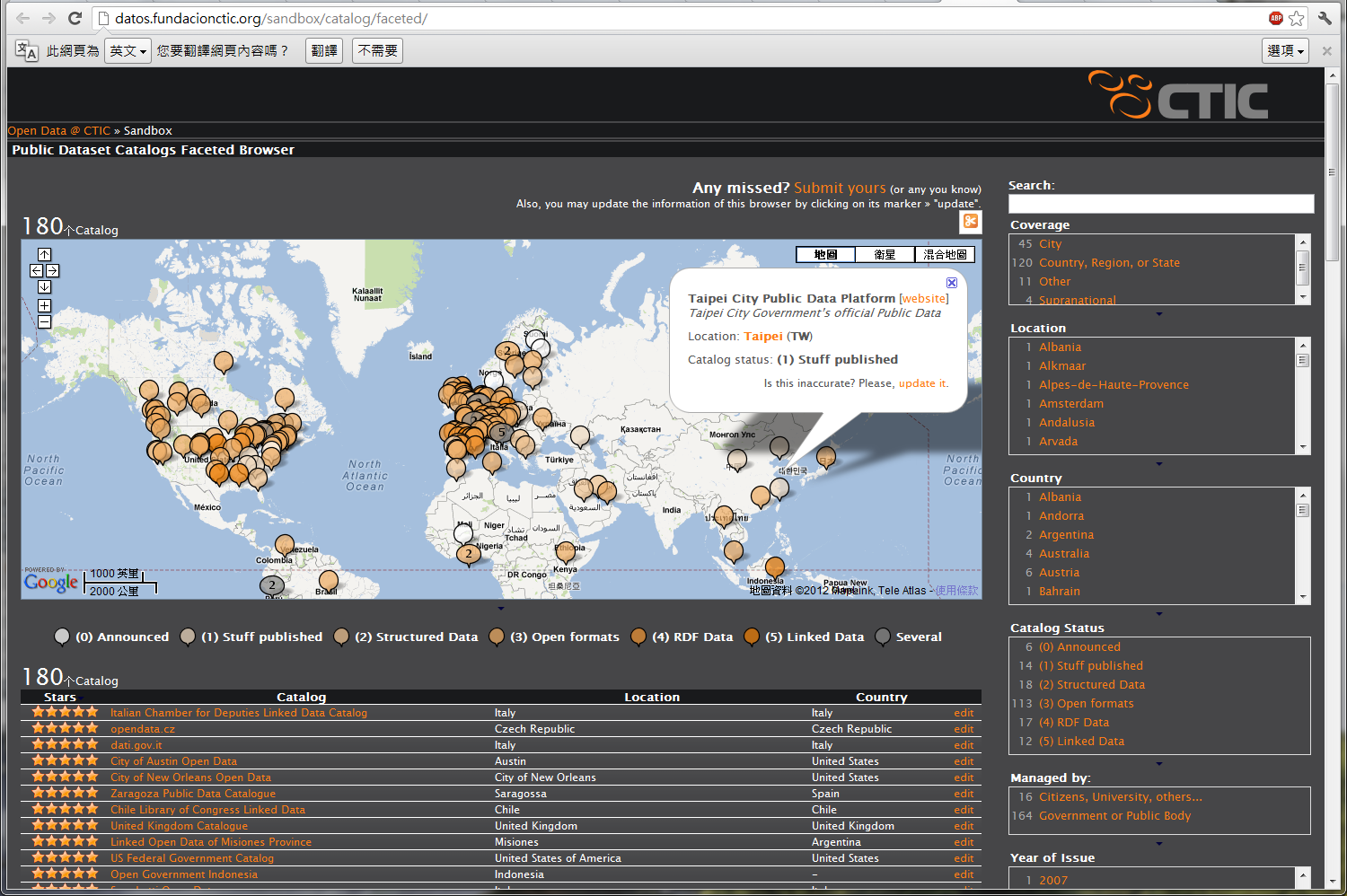The height and width of the screenshot is (896, 1347).
Task: Open the browser wrench settings menu
Action: point(1325,18)
